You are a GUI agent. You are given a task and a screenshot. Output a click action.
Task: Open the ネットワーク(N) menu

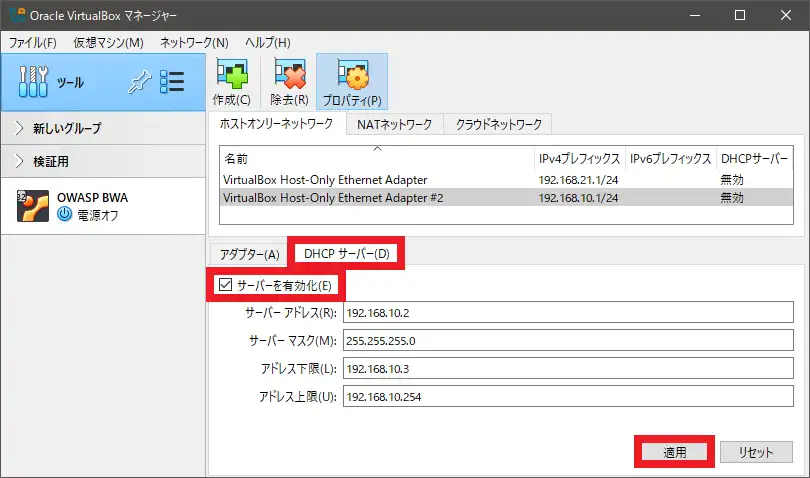(x=194, y=42)
